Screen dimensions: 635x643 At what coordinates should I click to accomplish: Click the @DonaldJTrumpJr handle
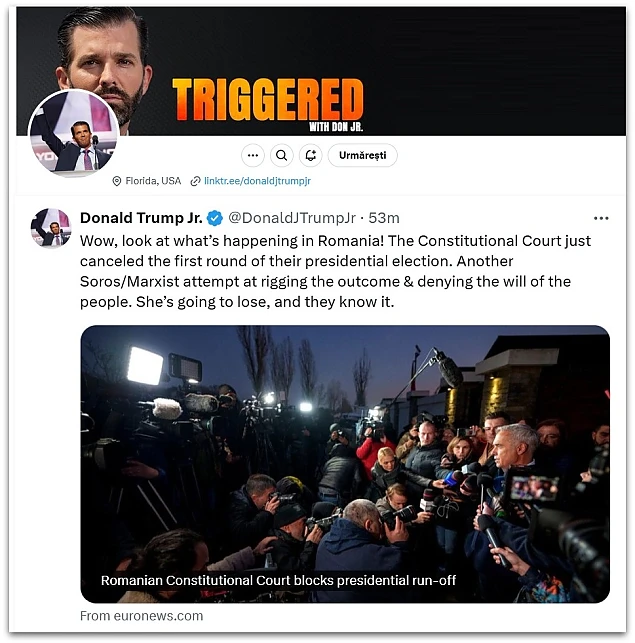(x=292, y=218)
